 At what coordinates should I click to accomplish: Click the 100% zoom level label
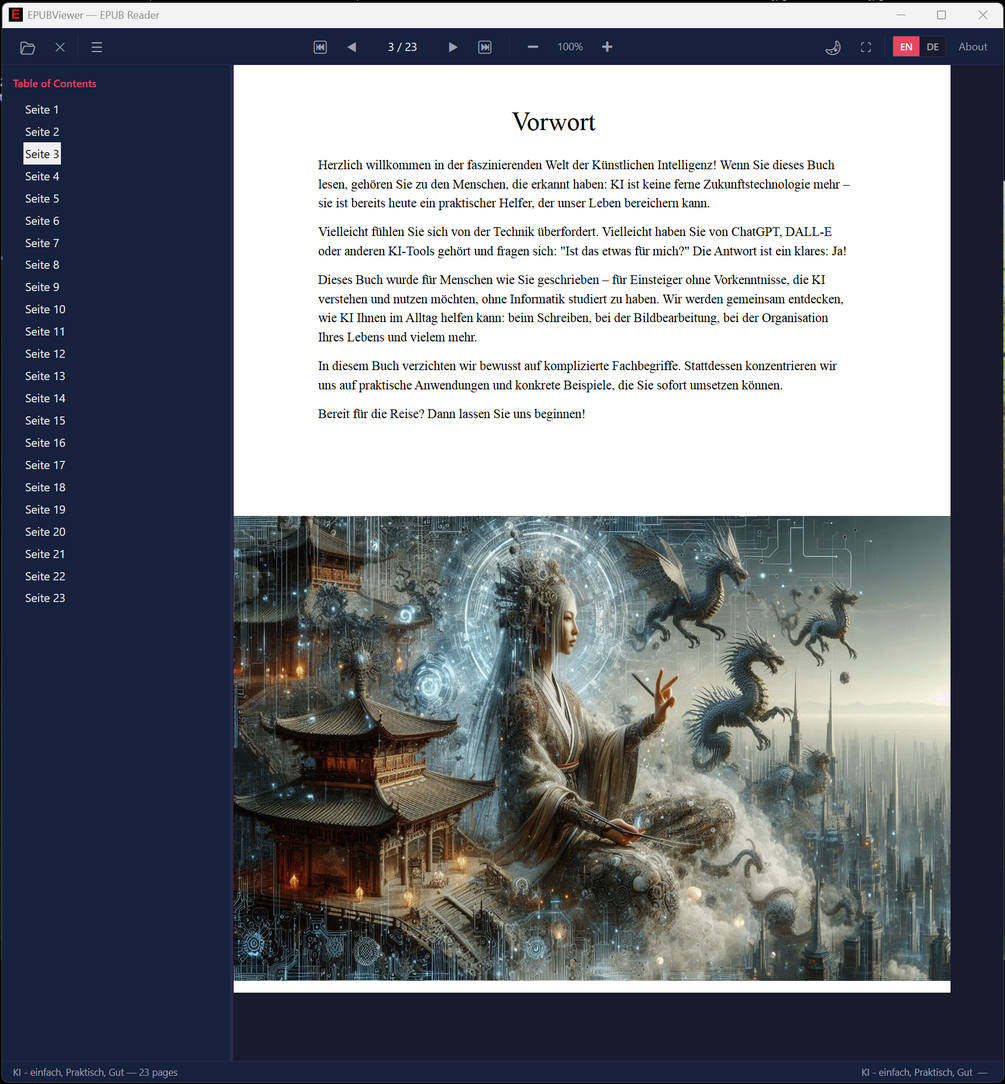[x=570, y=47]
